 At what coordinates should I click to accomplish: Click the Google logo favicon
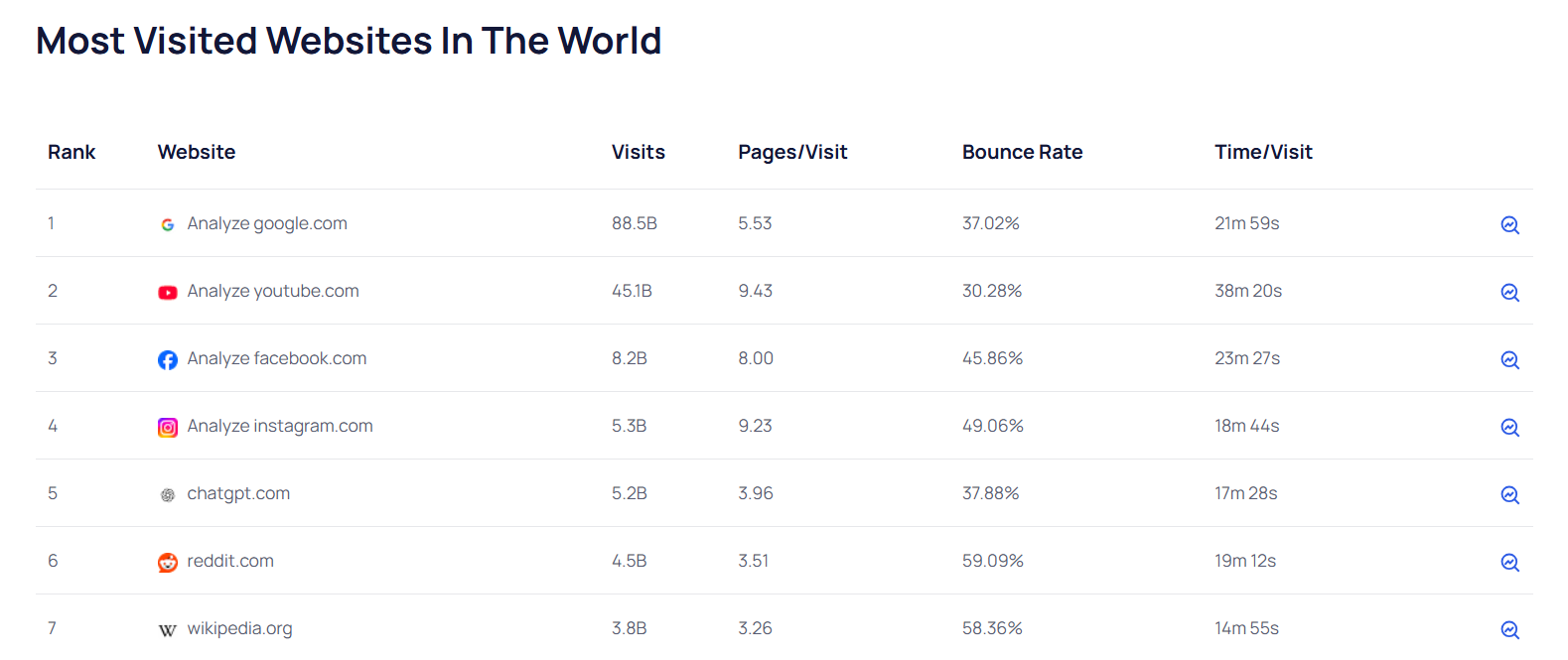point(168,225)
